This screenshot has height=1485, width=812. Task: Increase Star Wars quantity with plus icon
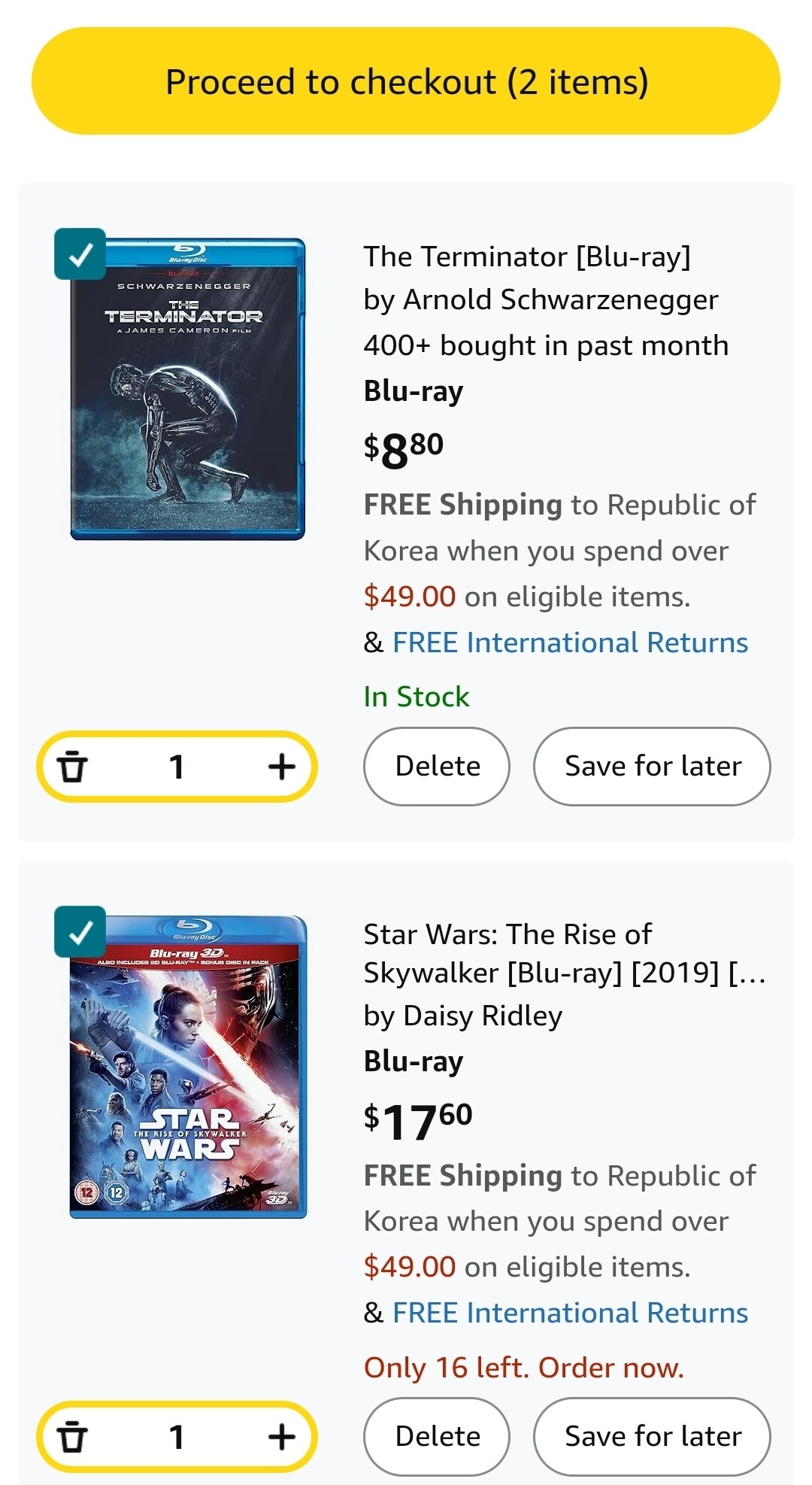click(281, 1437)
